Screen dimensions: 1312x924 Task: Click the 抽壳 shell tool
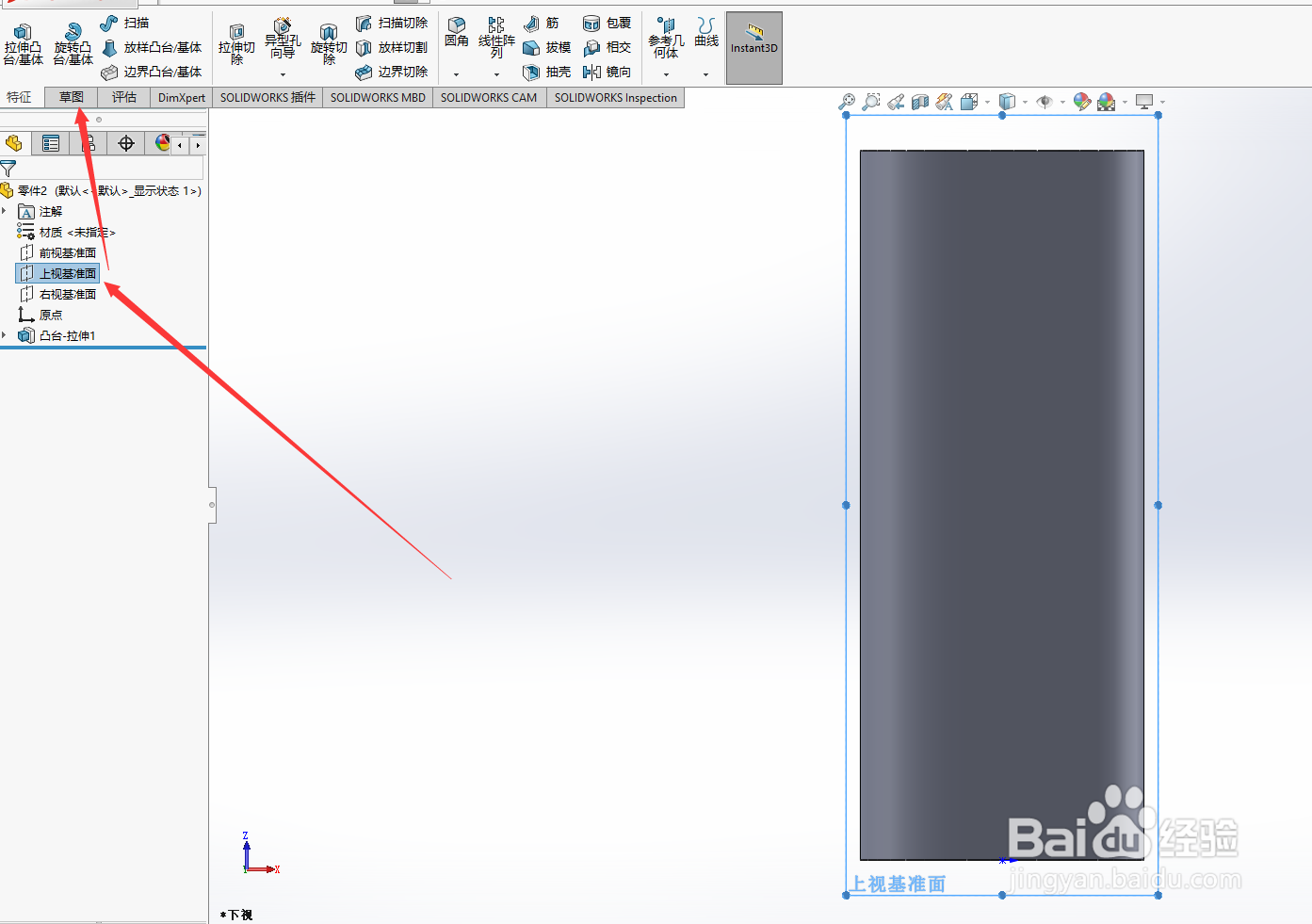tap(547, 72)
